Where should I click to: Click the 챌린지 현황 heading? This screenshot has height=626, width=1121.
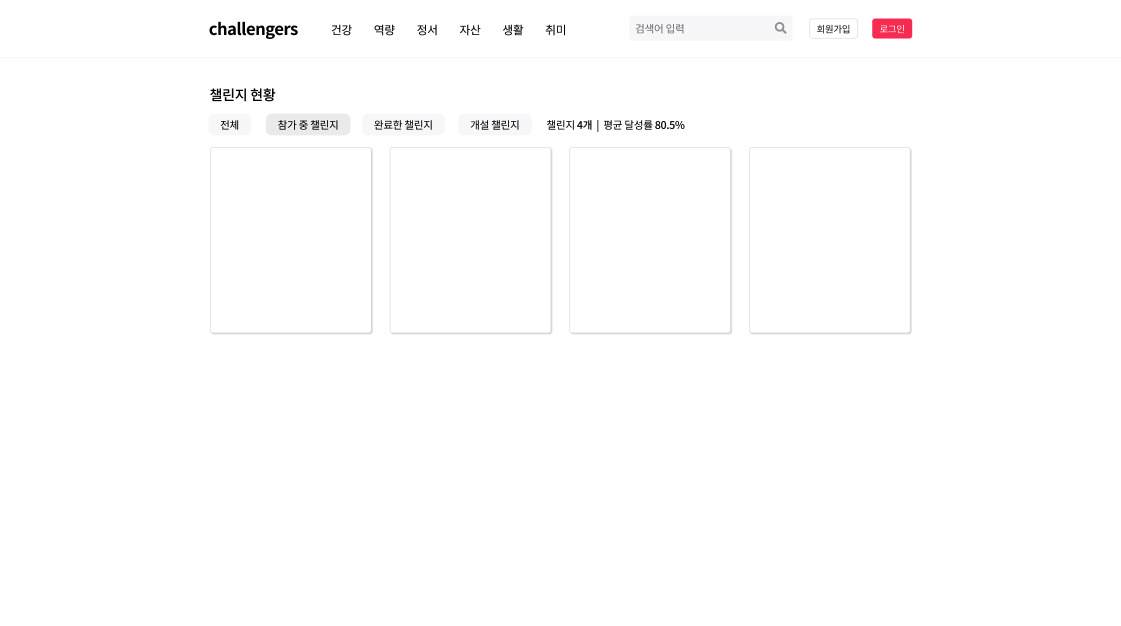pyautogui.click(x=242, y=94)
